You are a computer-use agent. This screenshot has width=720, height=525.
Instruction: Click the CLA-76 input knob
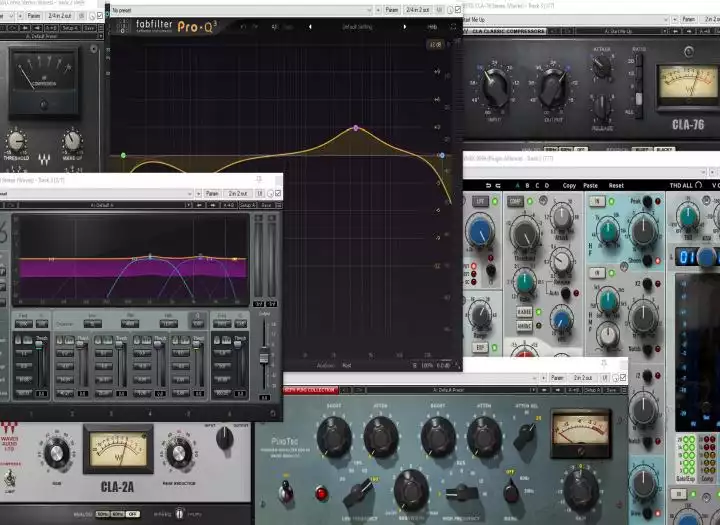(x=495, y=87)
